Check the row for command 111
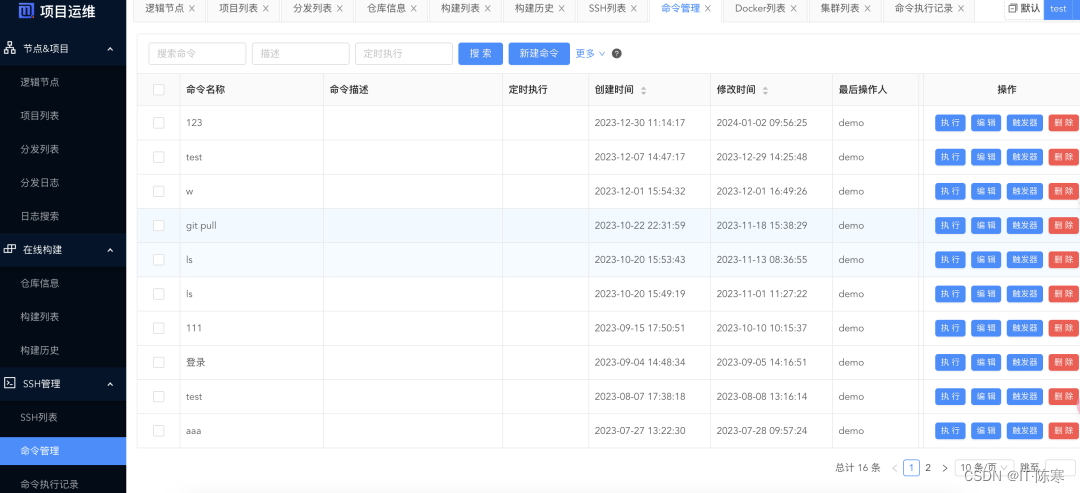 click(158, 328)
